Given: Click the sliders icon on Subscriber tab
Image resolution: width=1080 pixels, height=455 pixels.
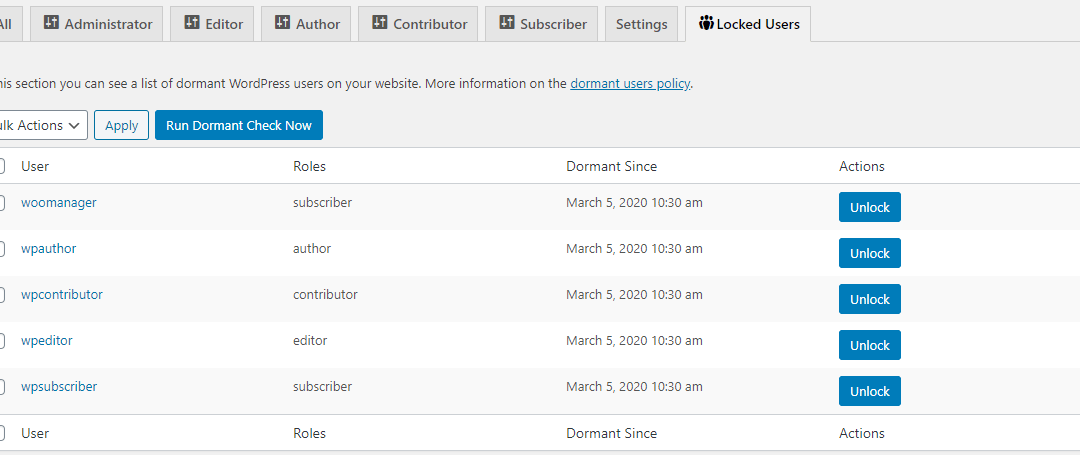Looking at the screenshot, I should pos(507,23).
